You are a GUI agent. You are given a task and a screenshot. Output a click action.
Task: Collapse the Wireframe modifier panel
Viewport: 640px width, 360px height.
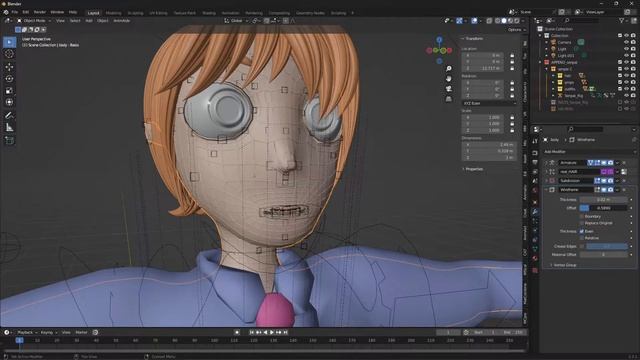pyautogui.click(x=547, y=189)
